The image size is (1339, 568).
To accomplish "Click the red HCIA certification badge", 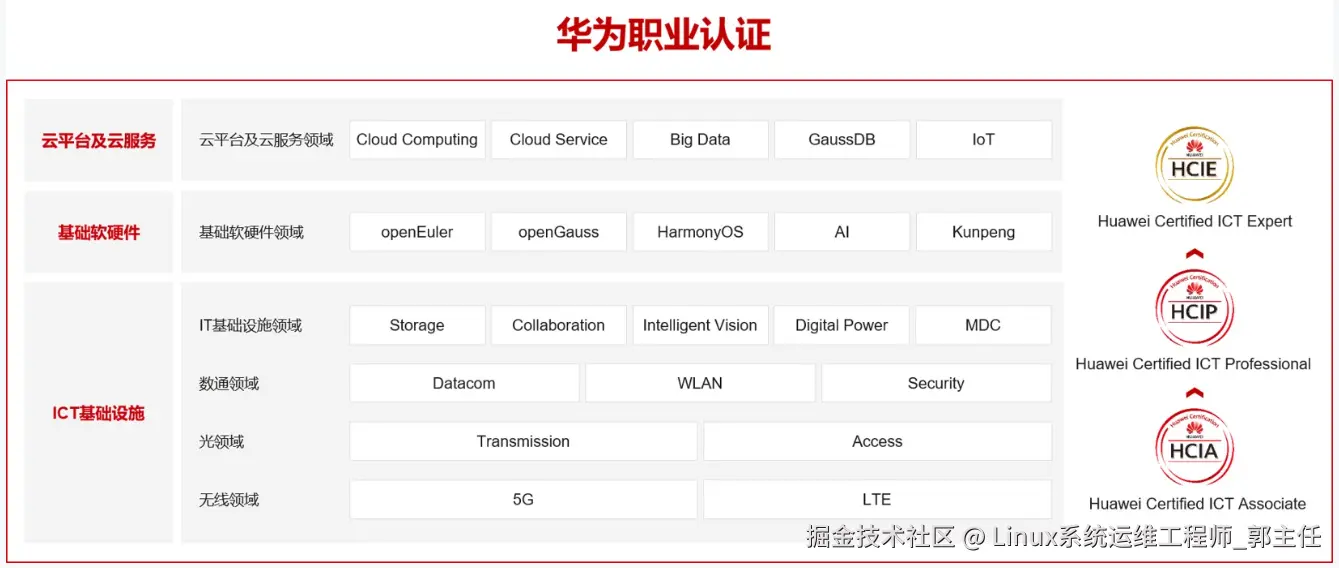I will coord(1194,449).
